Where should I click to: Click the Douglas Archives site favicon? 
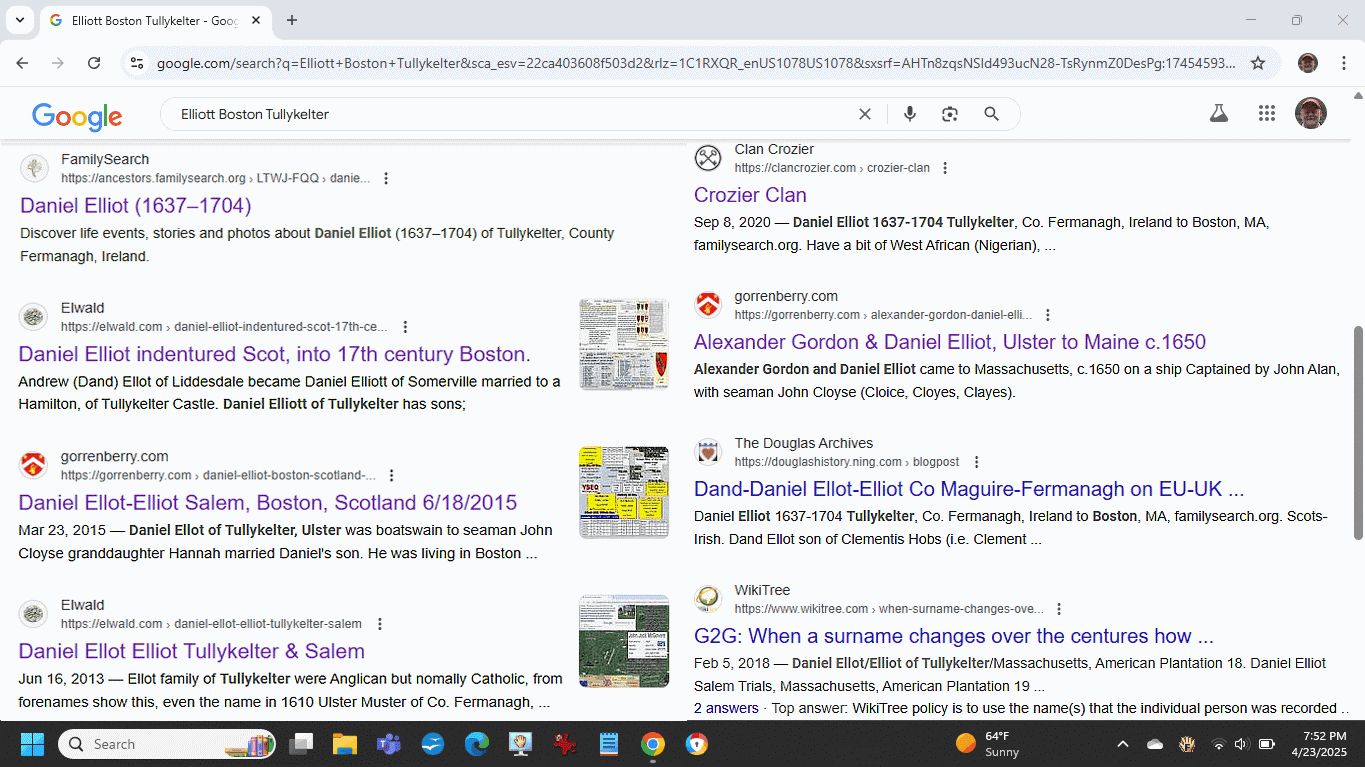(x=708, y=452)
